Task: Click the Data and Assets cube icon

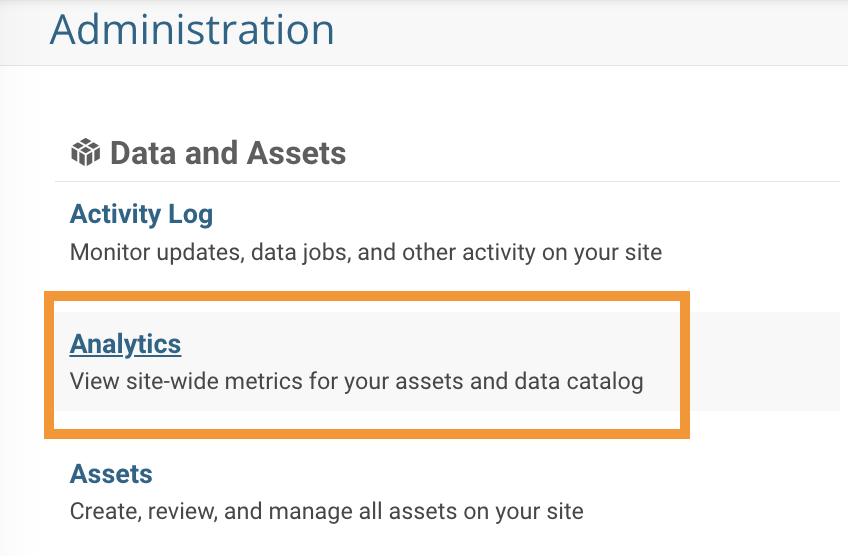Action: pos(85,152)
